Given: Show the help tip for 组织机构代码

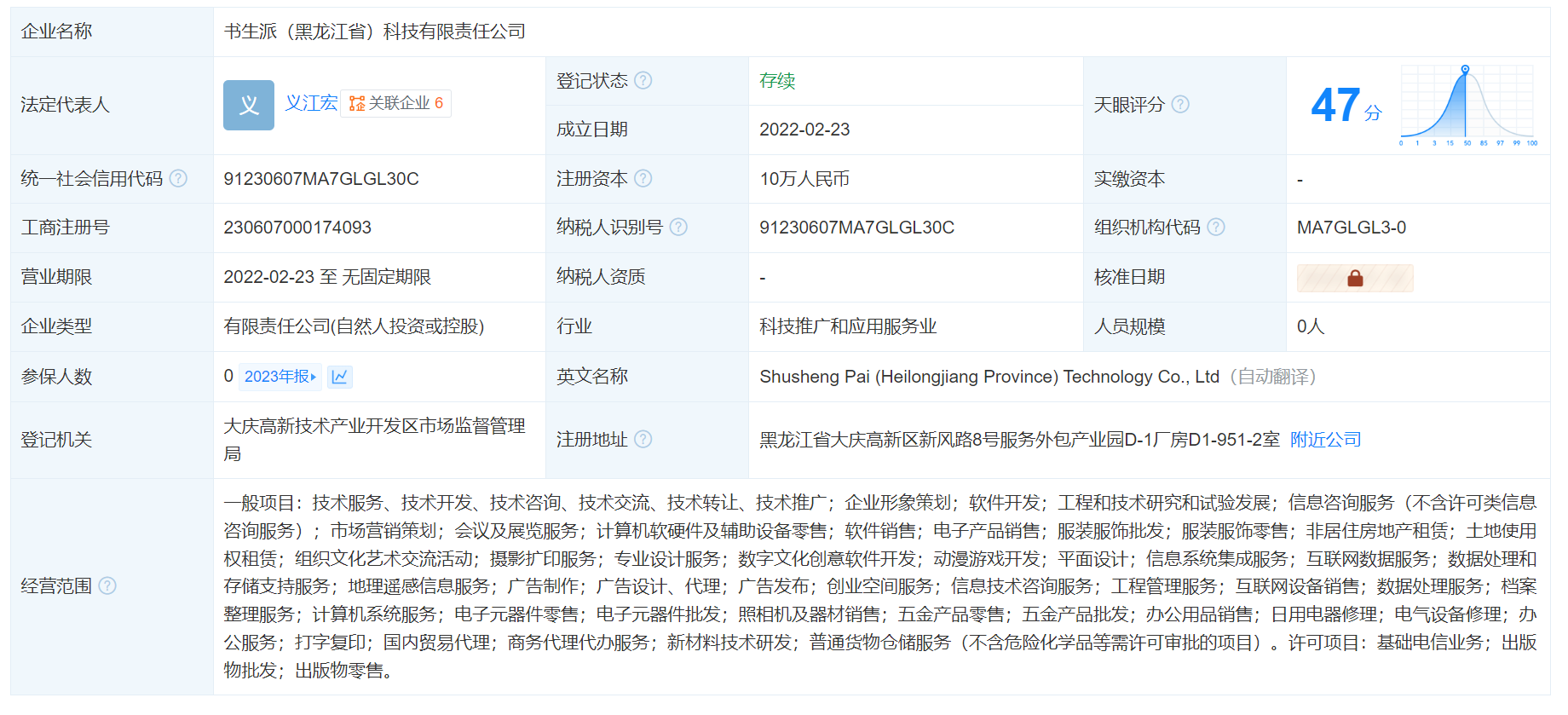Looking at the screenshot, I should click(1216, 227).
